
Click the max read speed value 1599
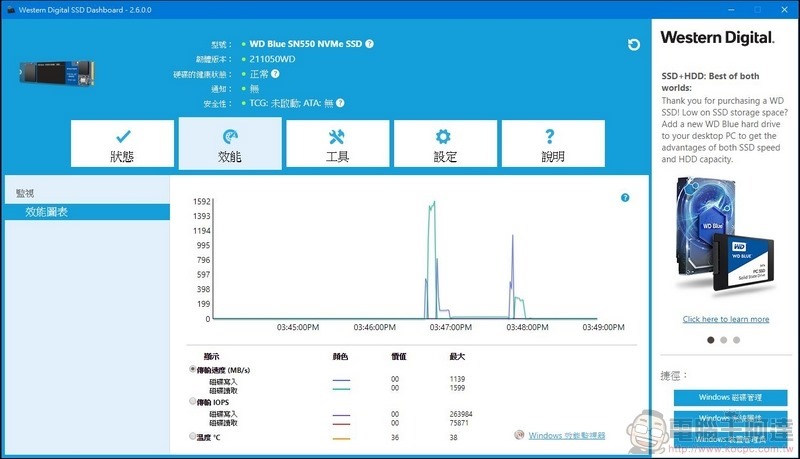pos(457,388)
